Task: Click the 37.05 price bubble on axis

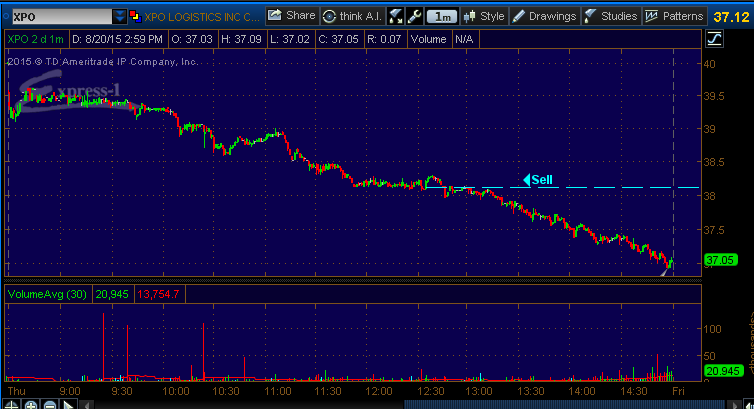Action: [720, 260]
